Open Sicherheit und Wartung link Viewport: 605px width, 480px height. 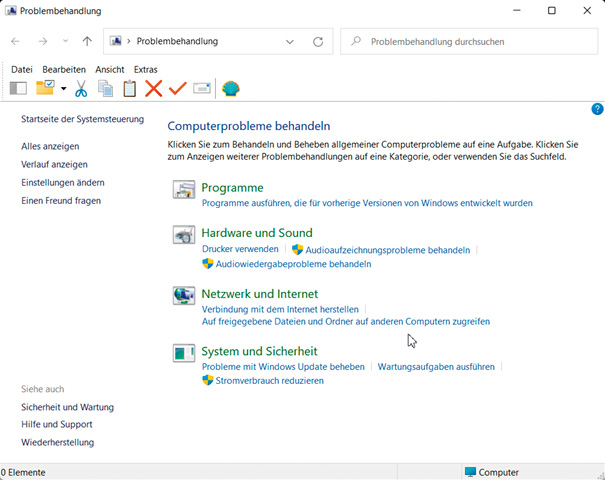68,407
